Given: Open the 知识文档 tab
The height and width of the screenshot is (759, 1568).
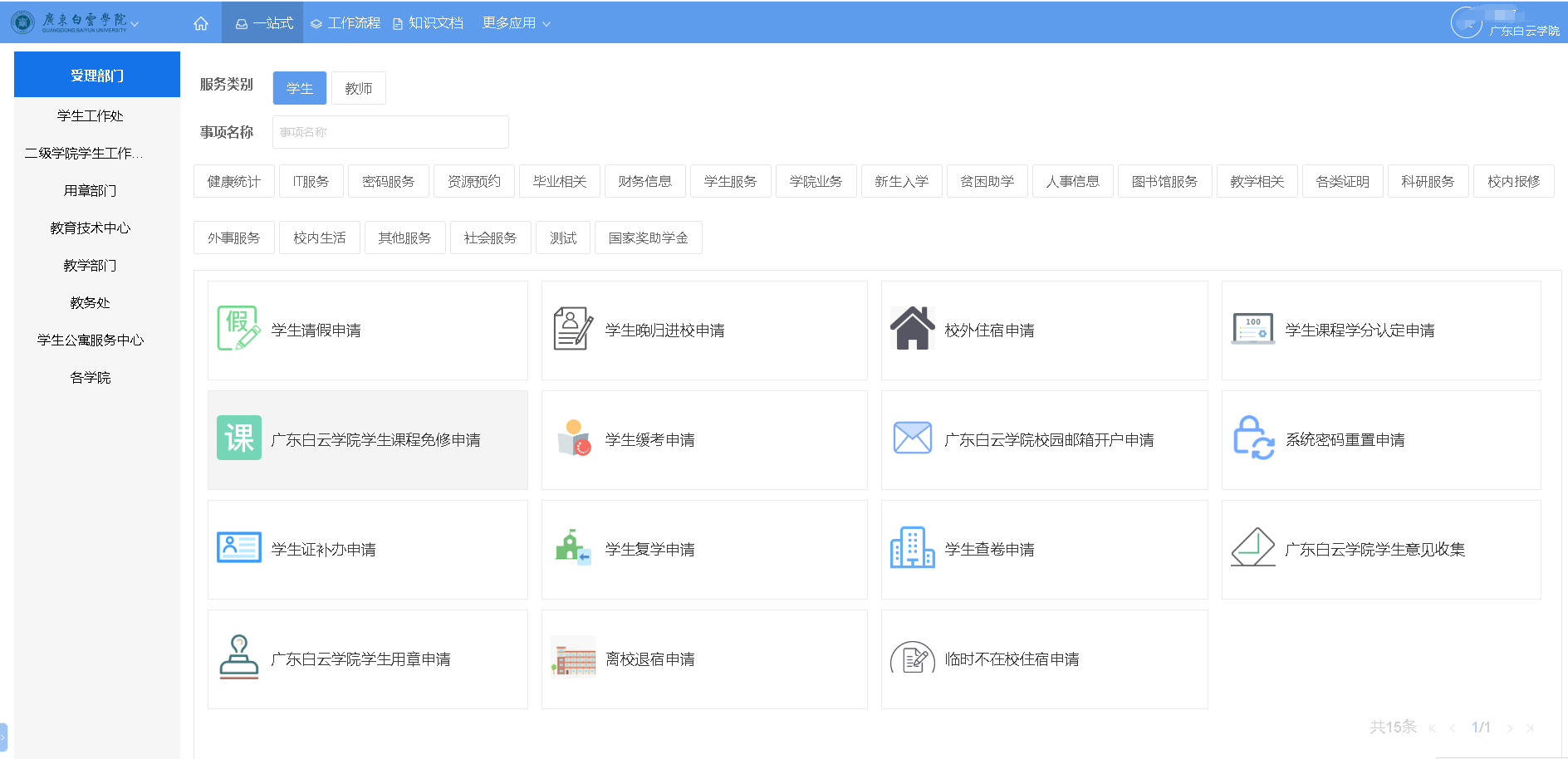Looking at the screenshot, I should pyautogui.click(x=428, y=23).
